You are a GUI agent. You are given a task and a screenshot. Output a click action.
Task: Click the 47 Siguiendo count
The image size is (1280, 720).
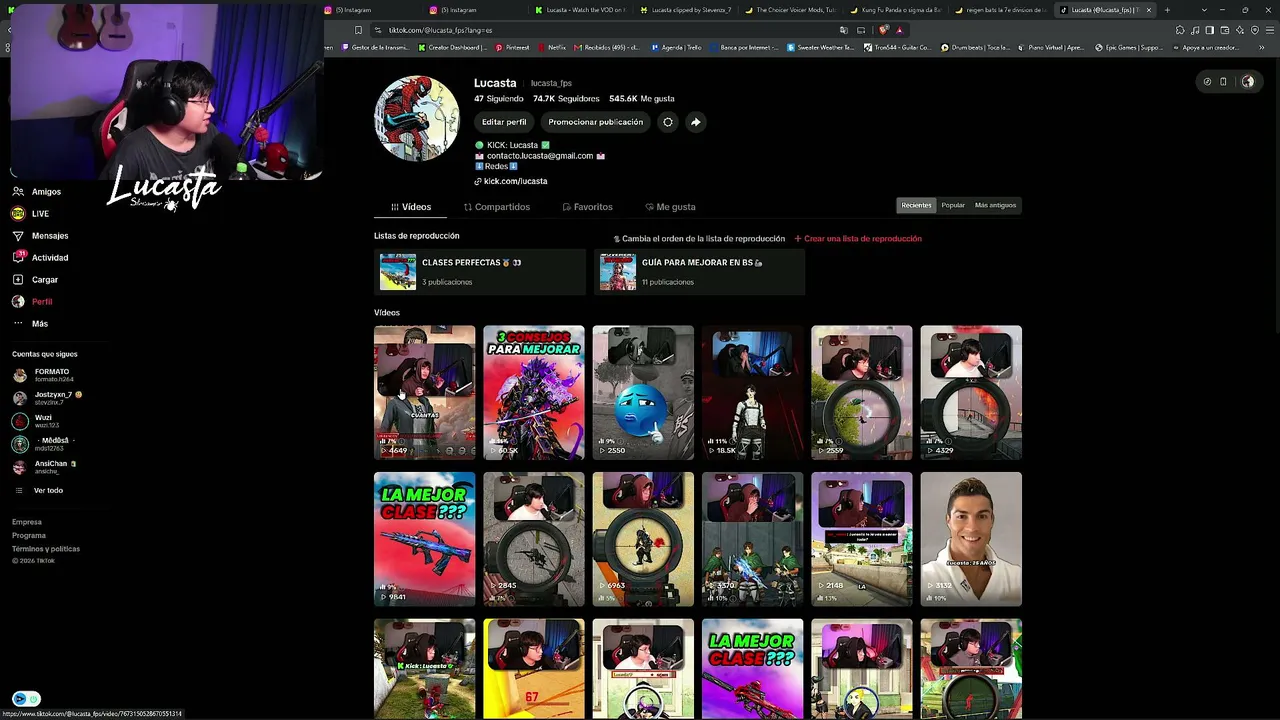pos(499,99)
